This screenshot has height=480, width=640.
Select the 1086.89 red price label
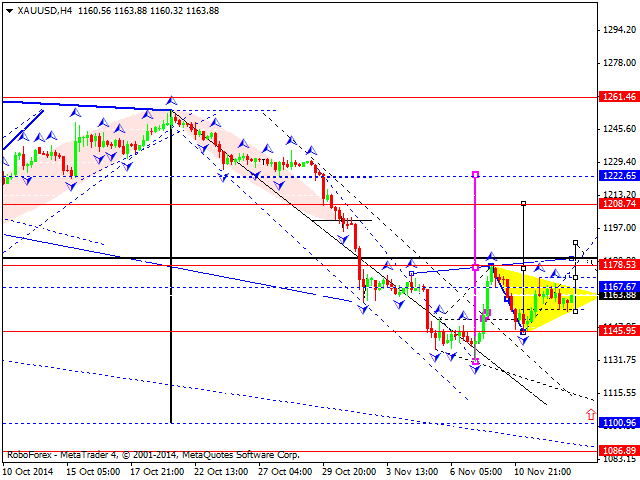pyautogui.click(x=619, y=451)
